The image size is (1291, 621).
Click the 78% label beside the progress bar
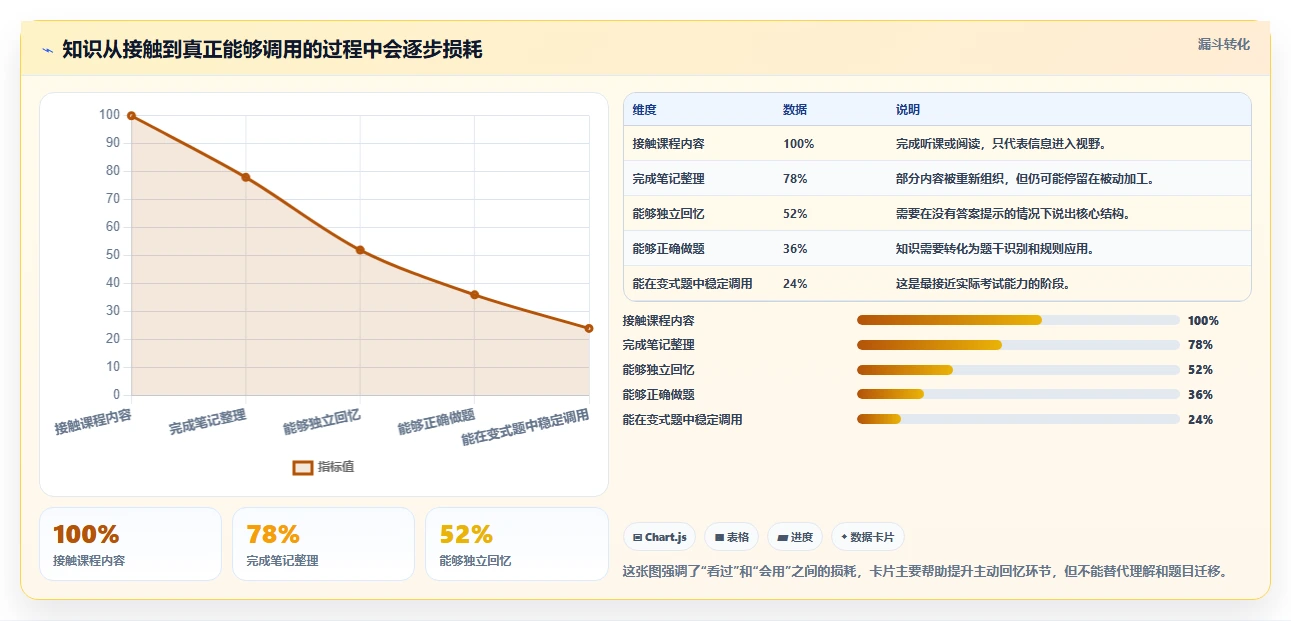pos(1200,345)
